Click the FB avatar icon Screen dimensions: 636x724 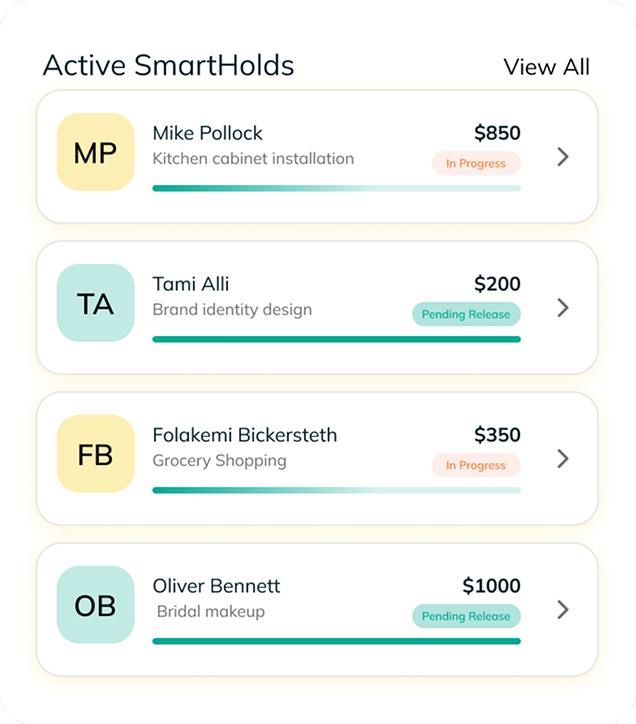pyautogui.click(x=95, y=454)
